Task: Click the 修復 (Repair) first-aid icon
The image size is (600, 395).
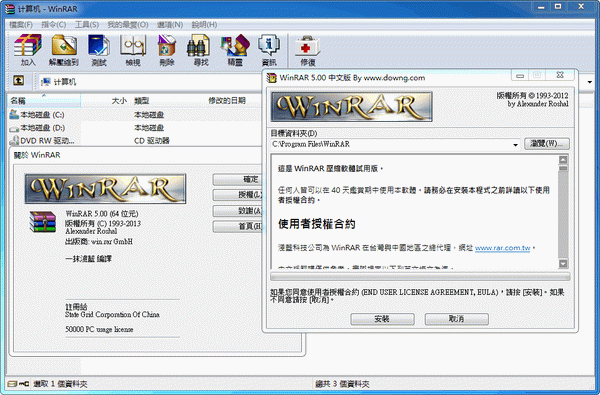Action: coord(307,46)
